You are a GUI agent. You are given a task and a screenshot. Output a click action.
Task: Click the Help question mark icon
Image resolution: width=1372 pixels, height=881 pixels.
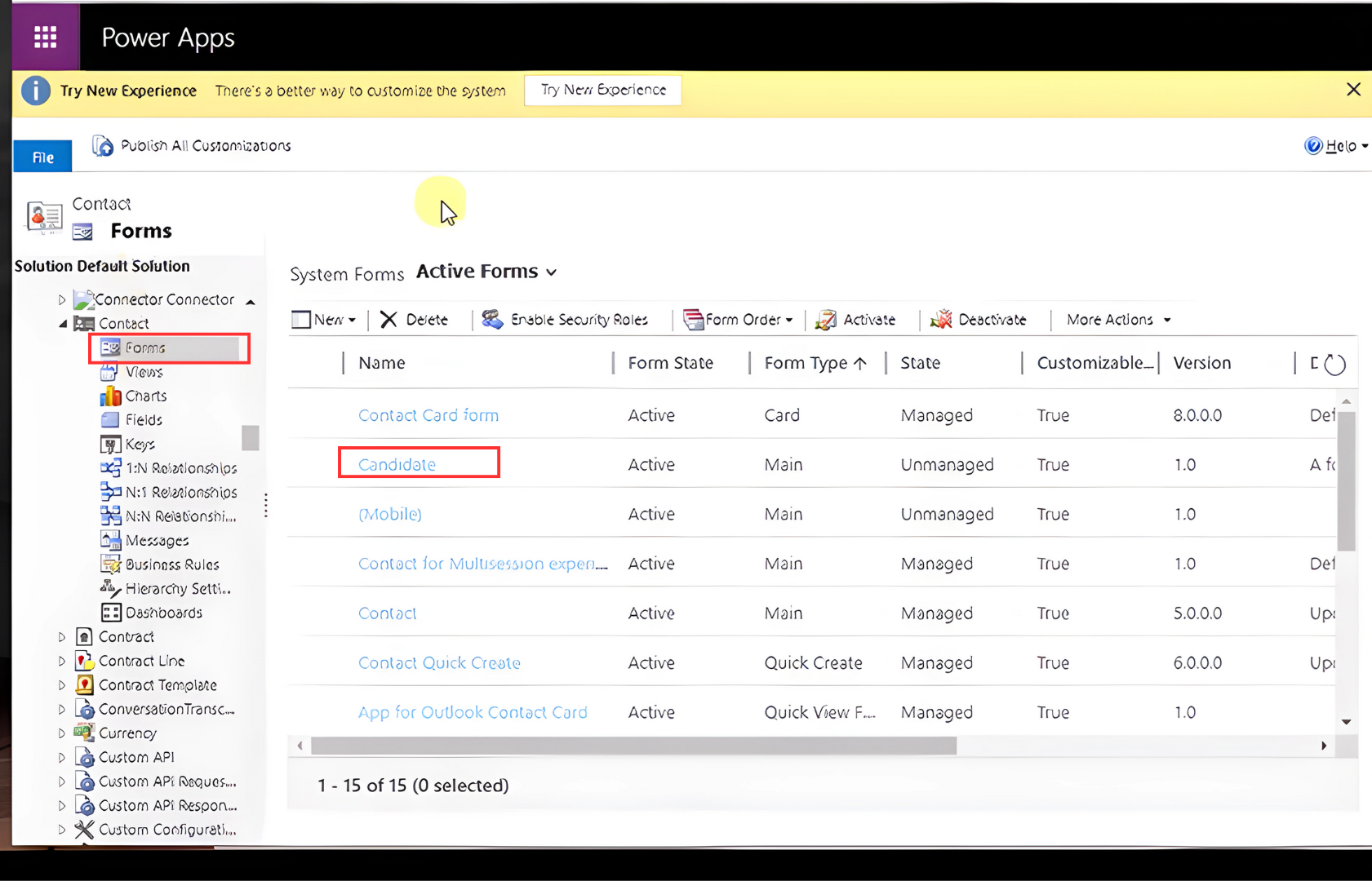(1312, 146)
